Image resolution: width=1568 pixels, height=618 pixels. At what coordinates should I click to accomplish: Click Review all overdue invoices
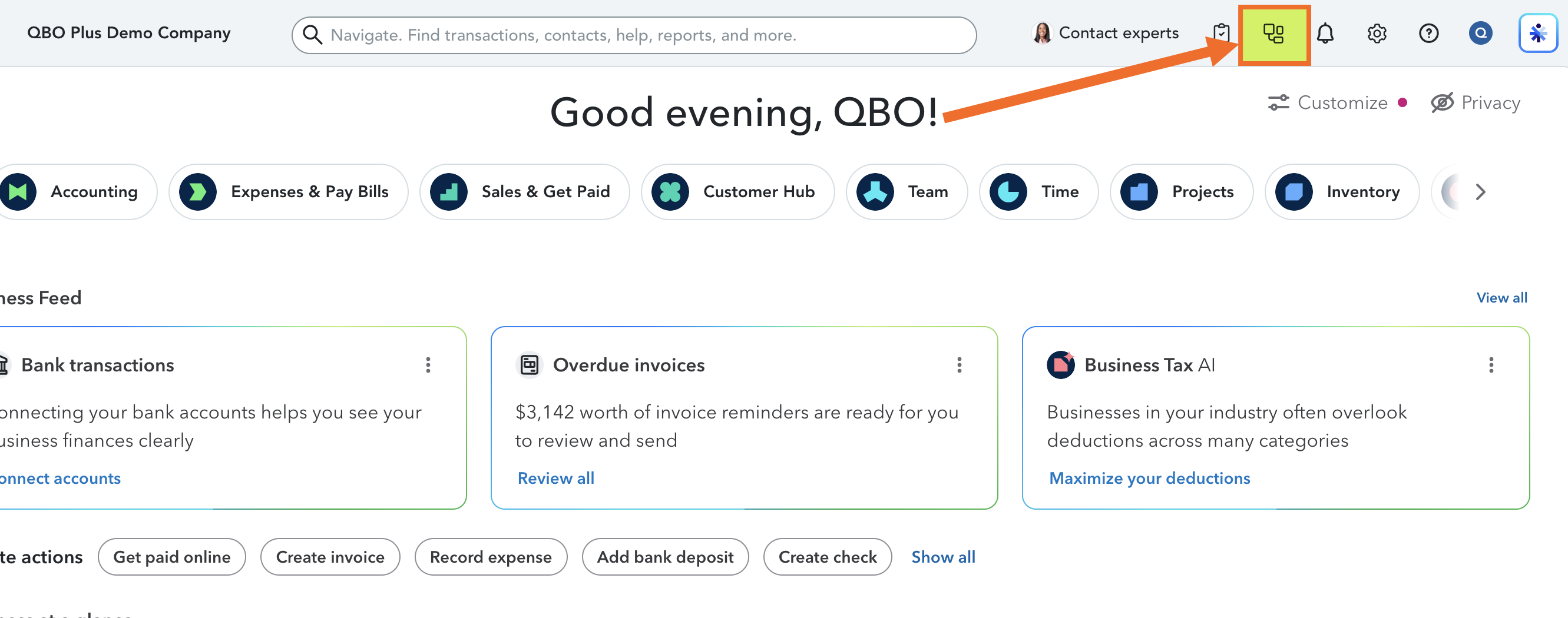555,479
